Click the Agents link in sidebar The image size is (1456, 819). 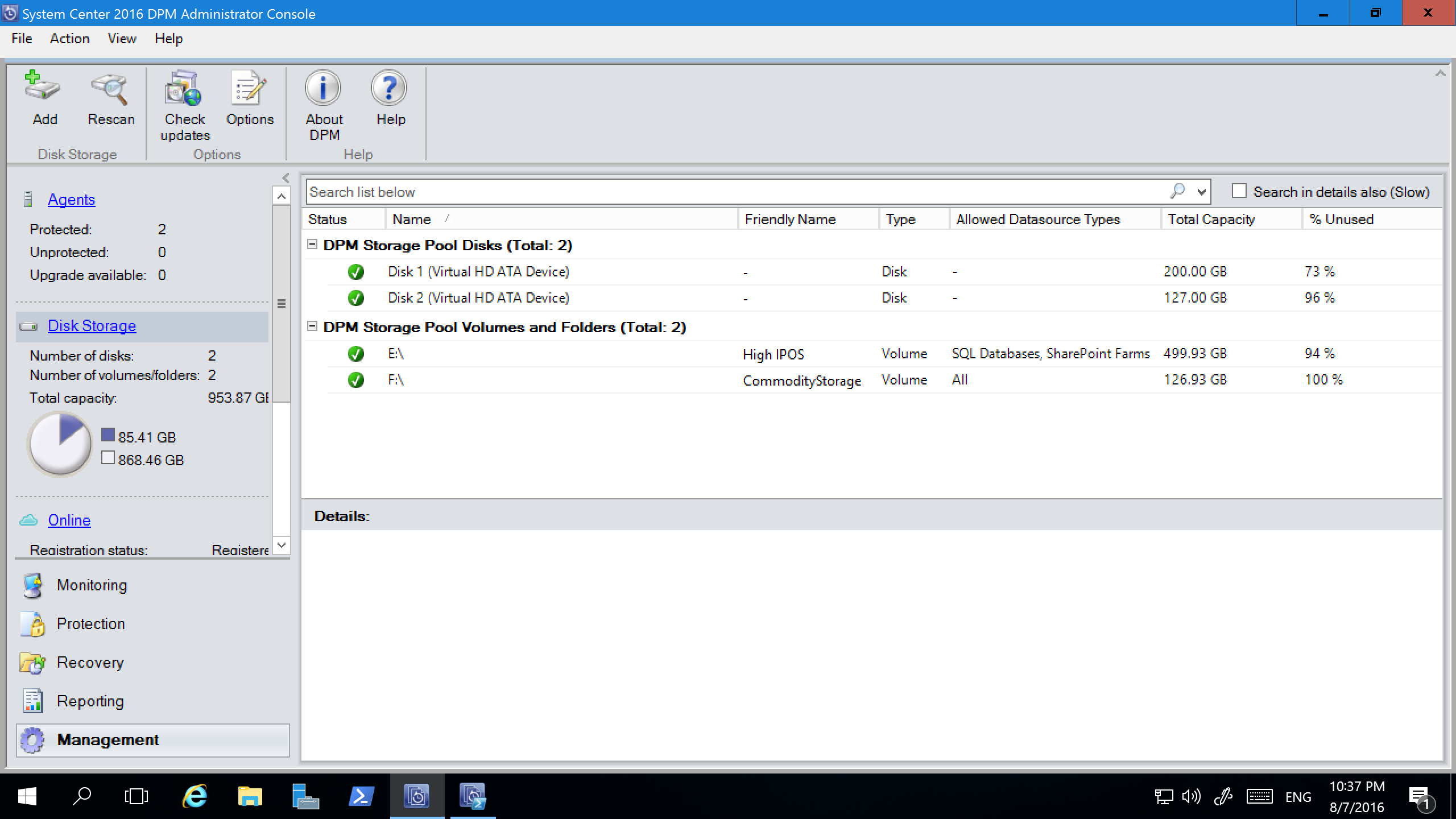point(71,199)
